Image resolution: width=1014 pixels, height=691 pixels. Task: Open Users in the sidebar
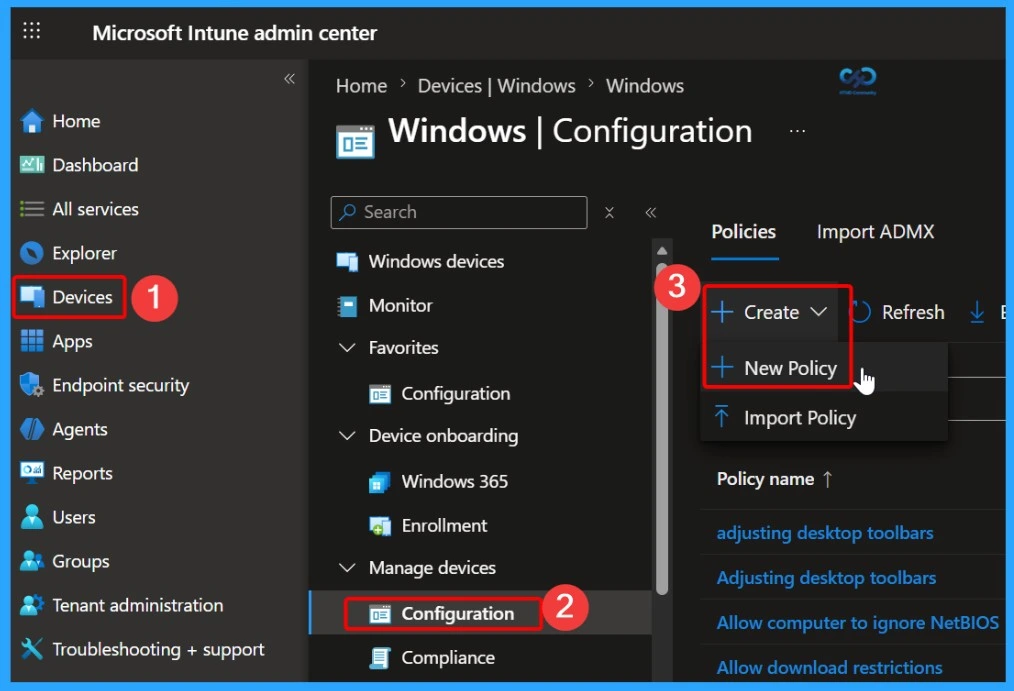click(x=74, y=517)
